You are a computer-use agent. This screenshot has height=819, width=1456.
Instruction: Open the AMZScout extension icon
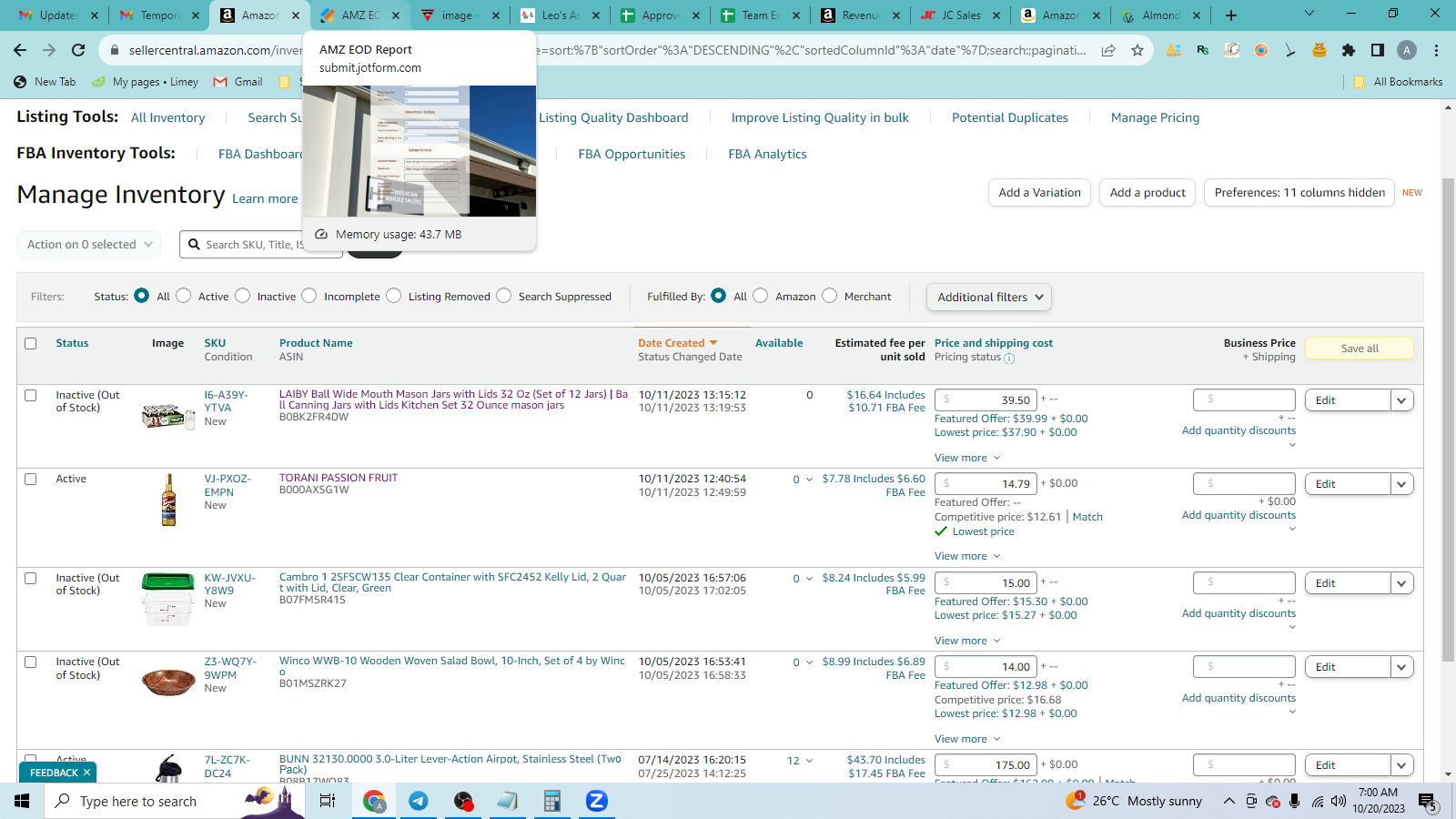point(1174,50)
